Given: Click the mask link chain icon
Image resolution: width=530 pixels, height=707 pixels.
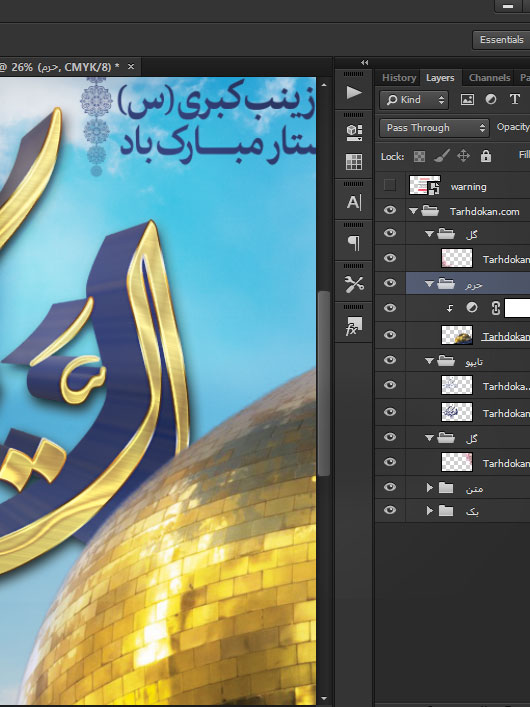Looking at the screenshot, I should pyautogui.click(x=495, y=308).
